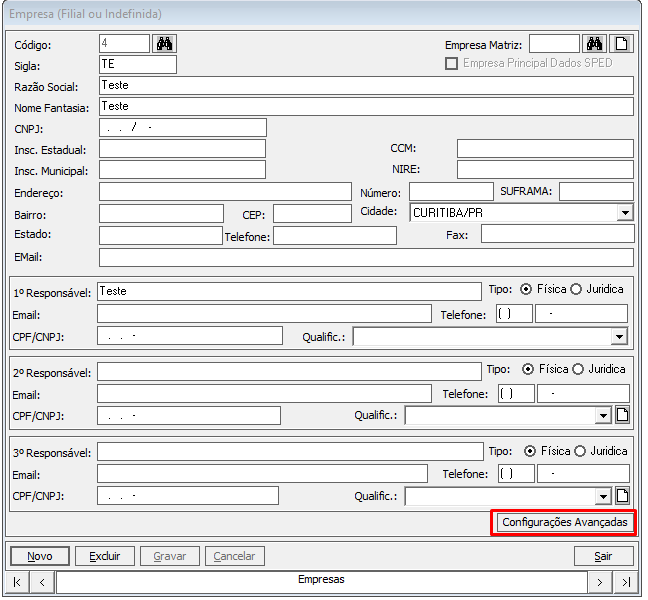Go to next record in Empresas navigator
The image size is (648, 600).
[x=600, y=582]
